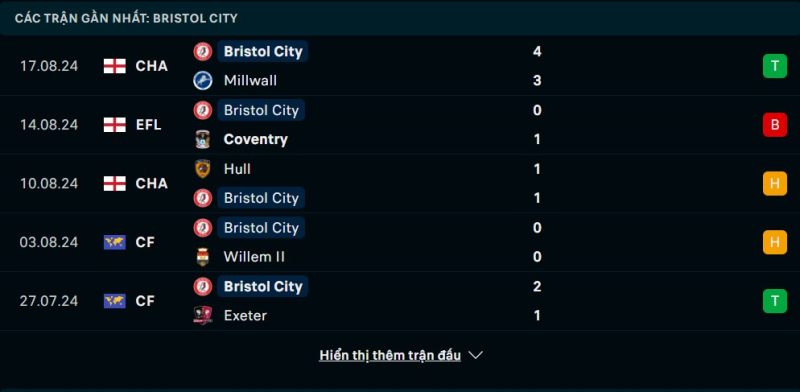This screenshot has width=800, height=392.
Task: Select CHA competition label on 10.08.24 row
Action: (x=152, y=183)
